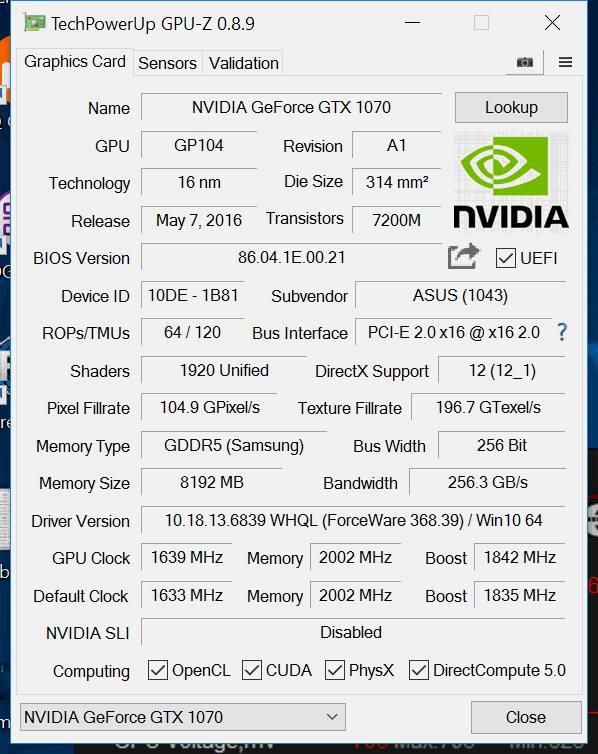
Task: Expand the GPU selection dropdown arrow
Action: (x=332, y=717)
